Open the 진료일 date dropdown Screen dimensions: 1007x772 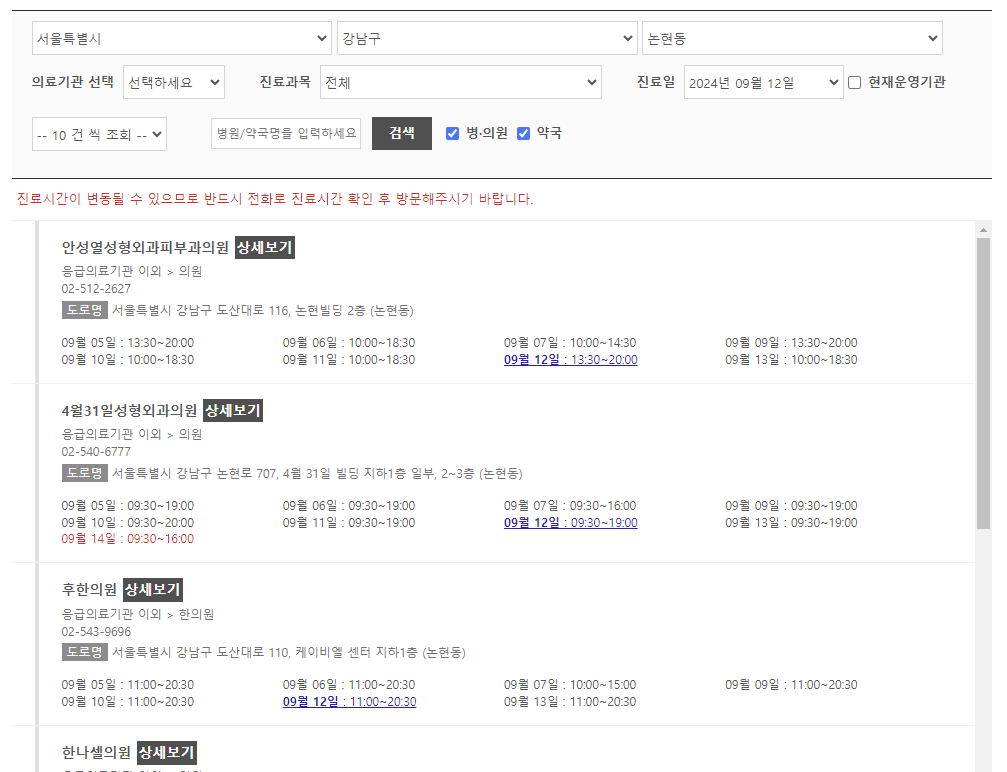point(764,82)
